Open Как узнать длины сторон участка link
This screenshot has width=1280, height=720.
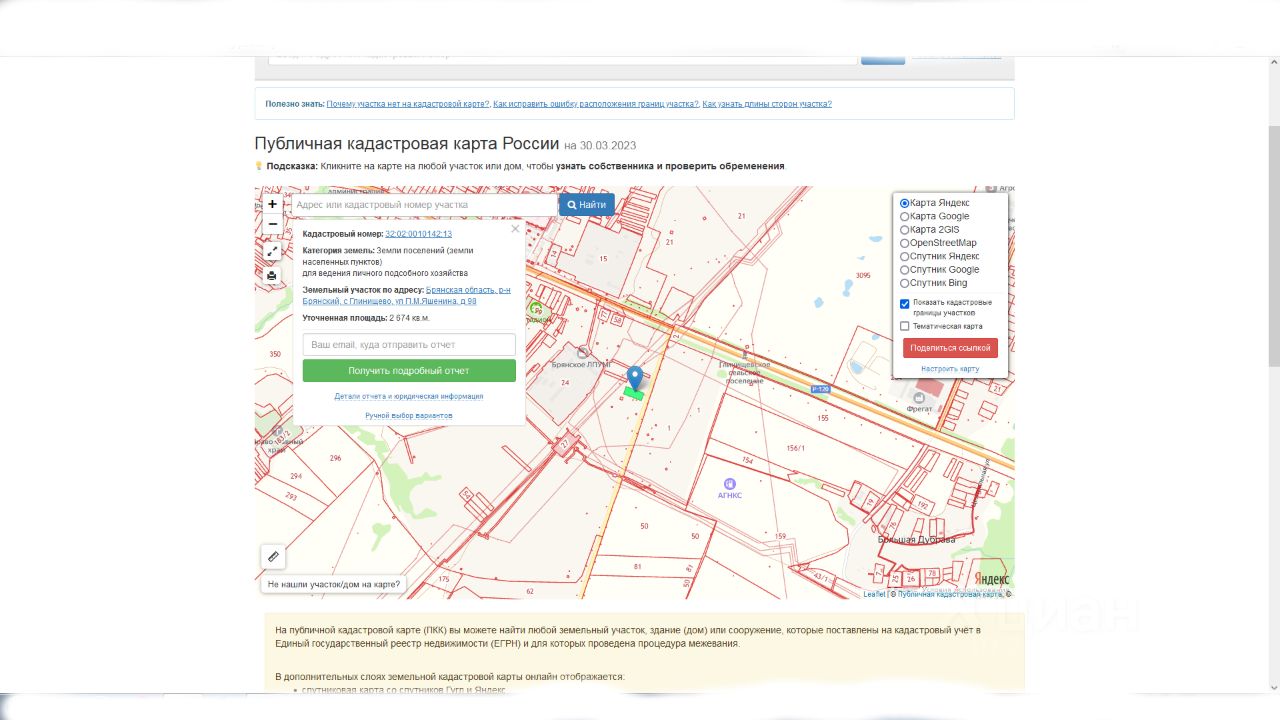tap(767, 104)
